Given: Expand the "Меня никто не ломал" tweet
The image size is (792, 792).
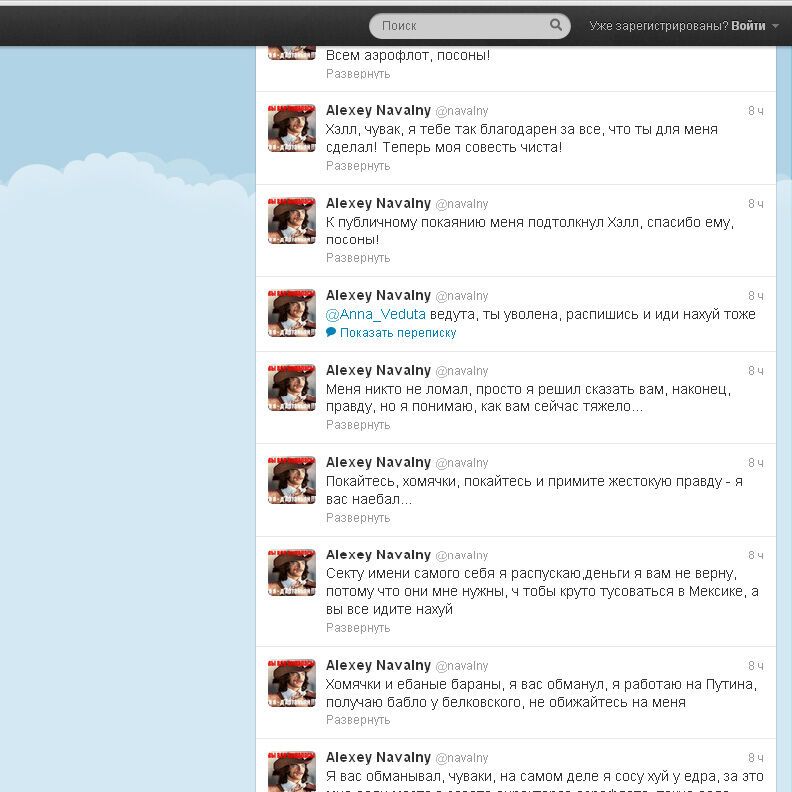Looking at the screenshot, I should tap(358, 425).
